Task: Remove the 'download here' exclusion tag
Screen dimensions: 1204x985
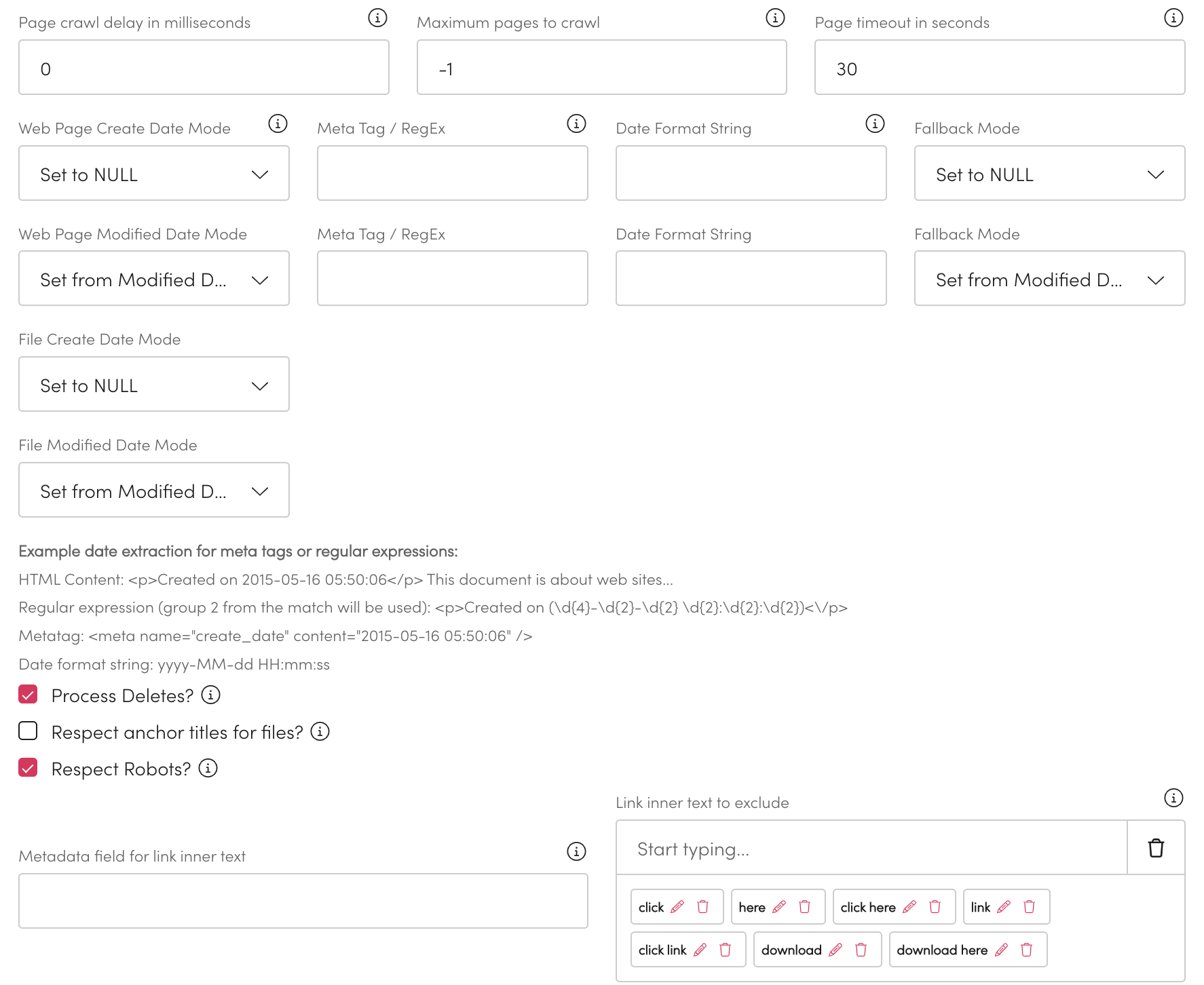Action: coord(1026,950)
